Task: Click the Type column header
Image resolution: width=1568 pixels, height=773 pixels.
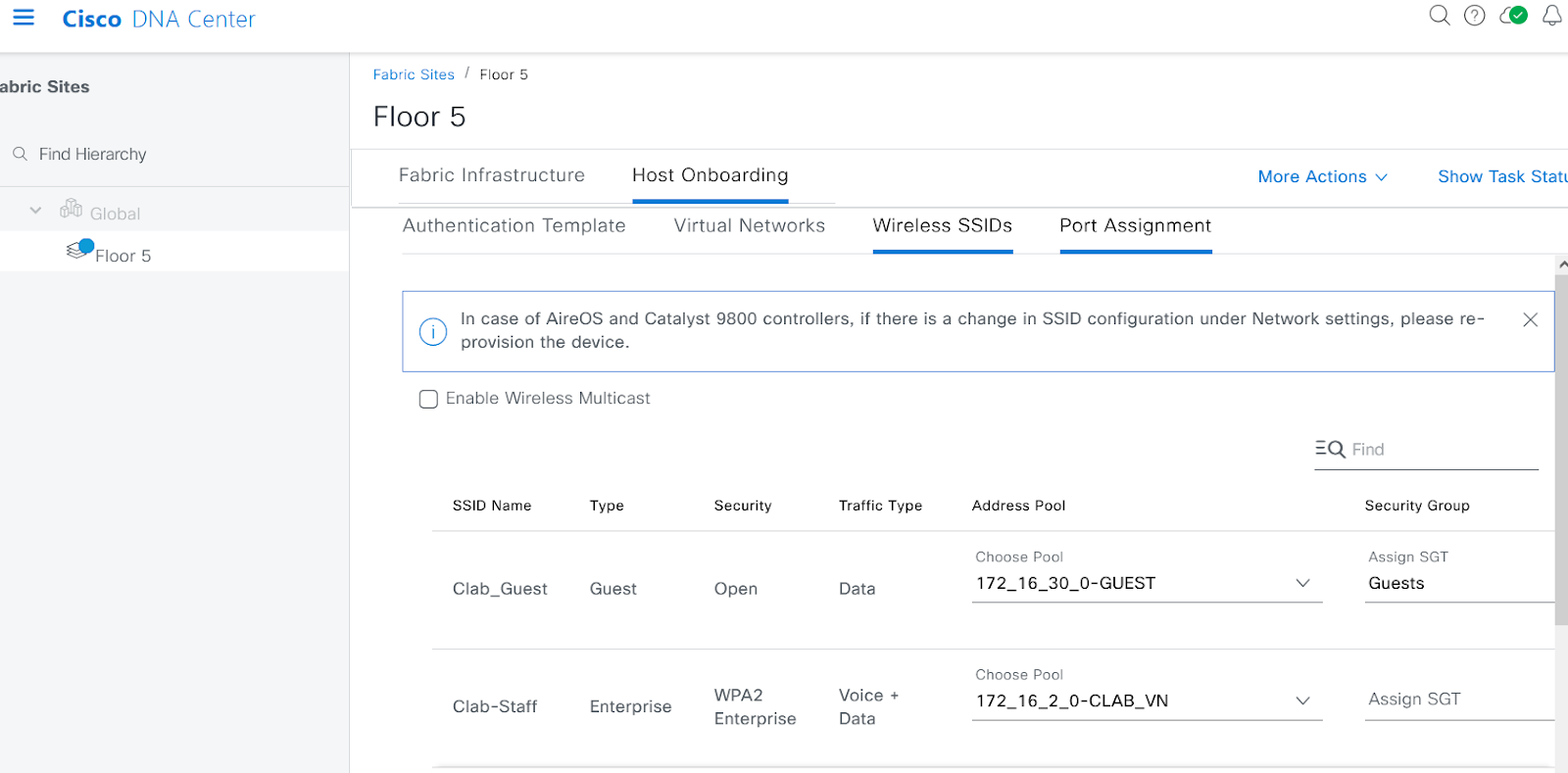Action: [607, 506]
